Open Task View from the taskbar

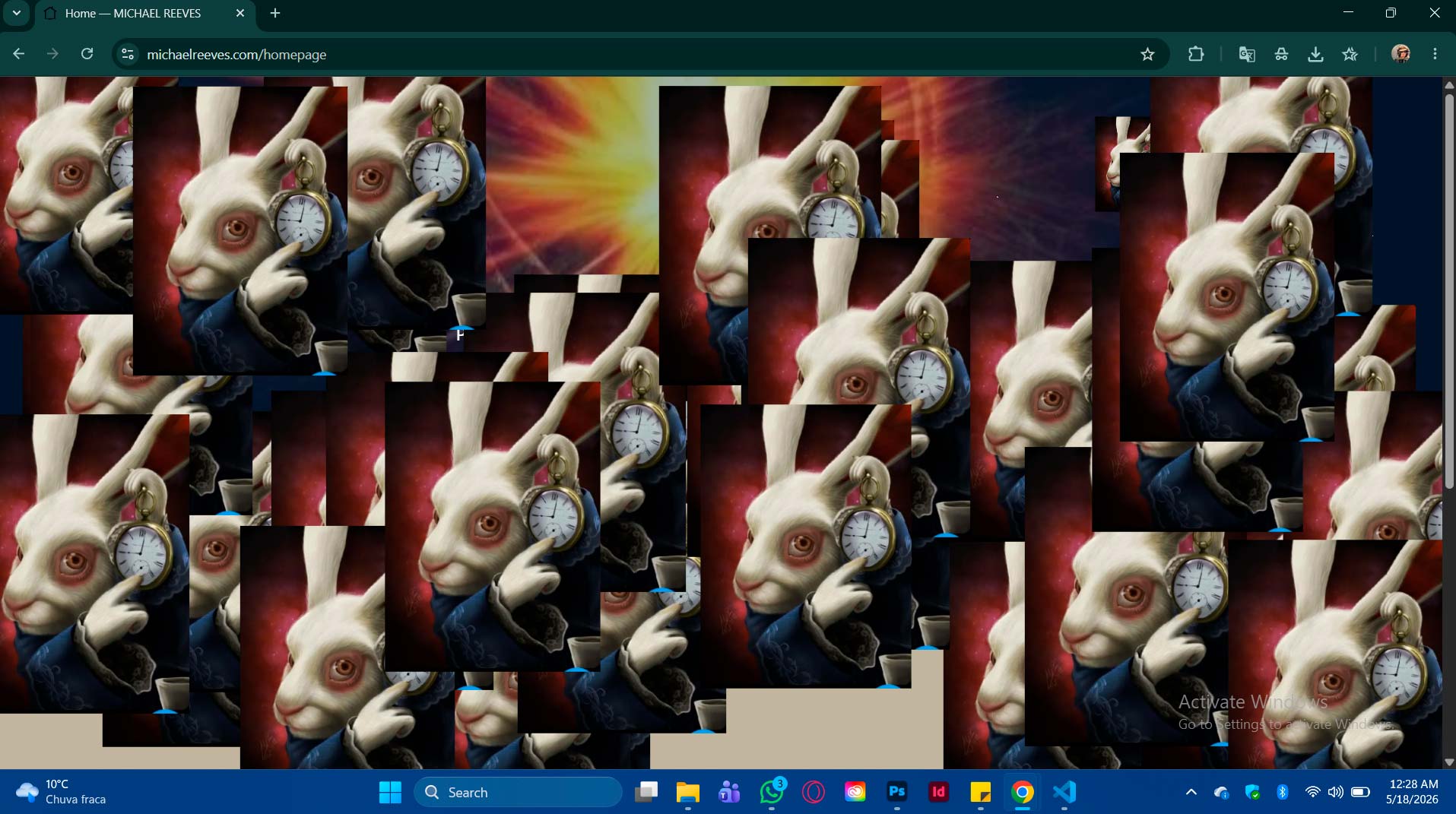[x=646, y=792]
